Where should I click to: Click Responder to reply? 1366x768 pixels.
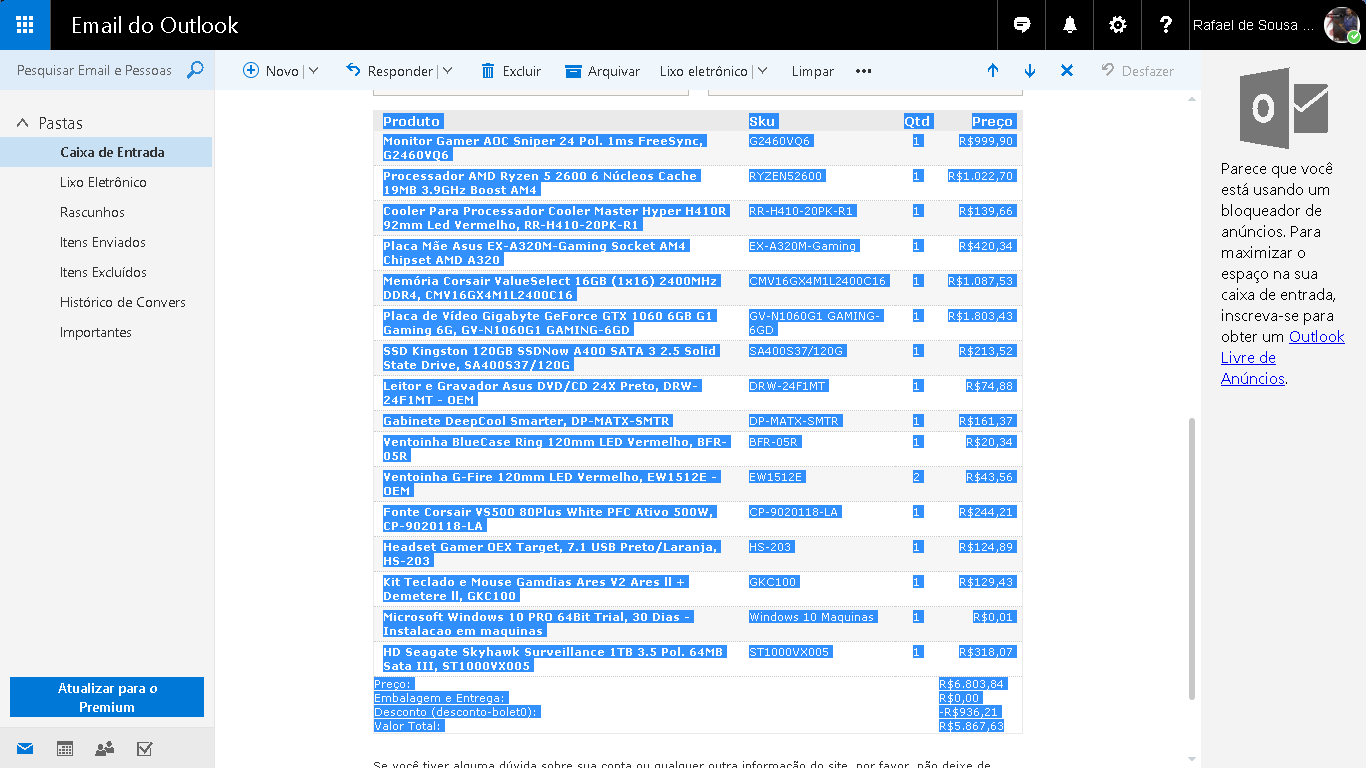(390, 71)
